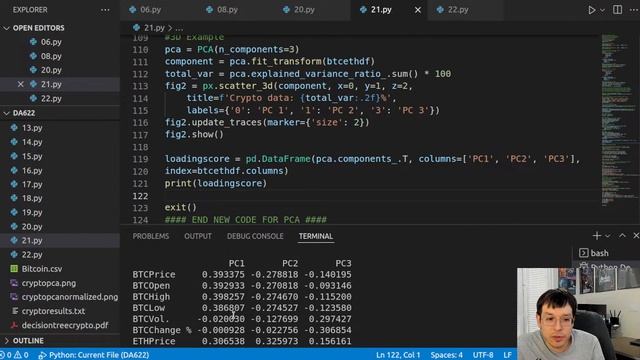Open the breadcrumb ellipsis symbol

[179, 28]
